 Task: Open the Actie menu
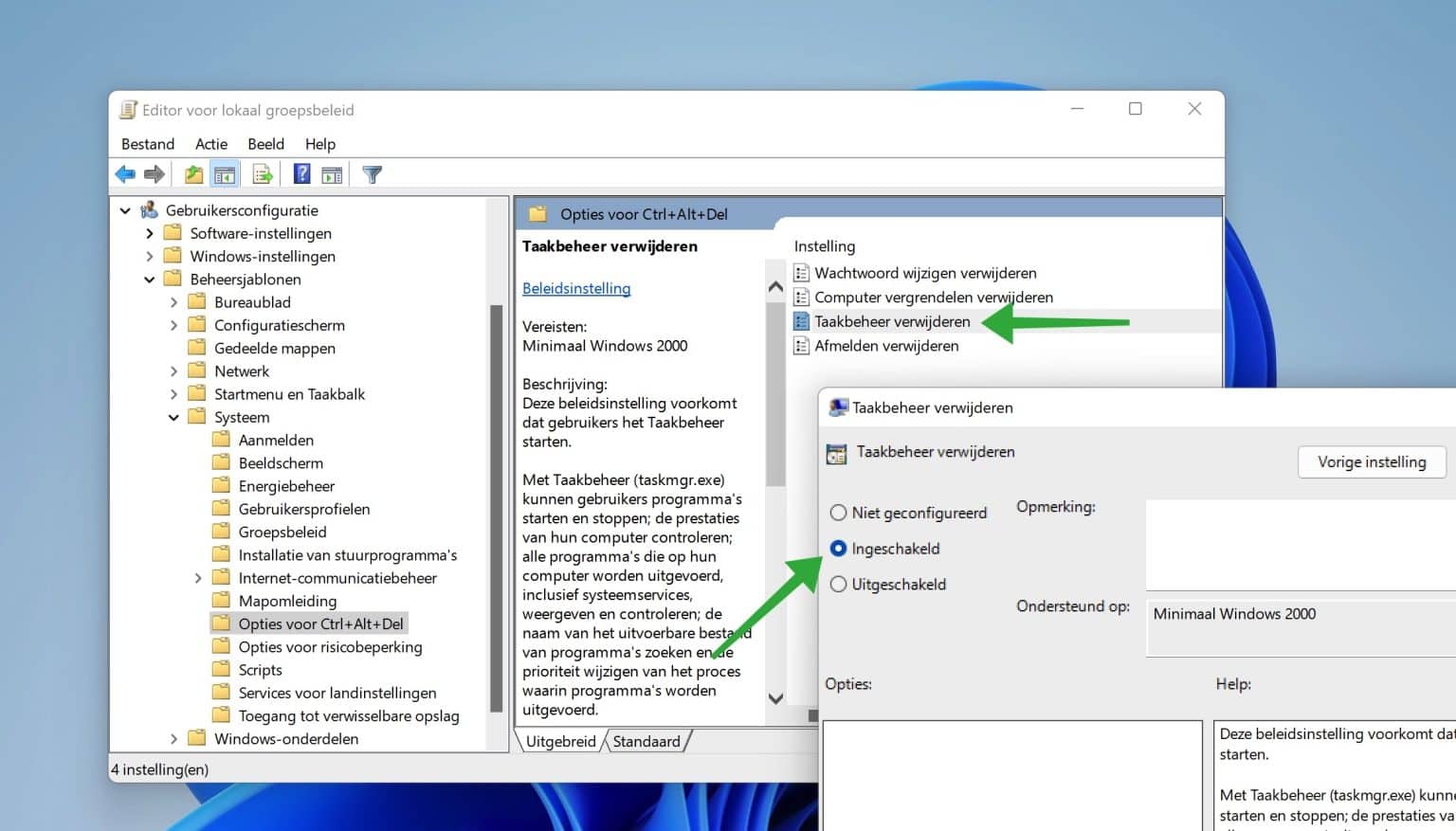coord(210,144)
